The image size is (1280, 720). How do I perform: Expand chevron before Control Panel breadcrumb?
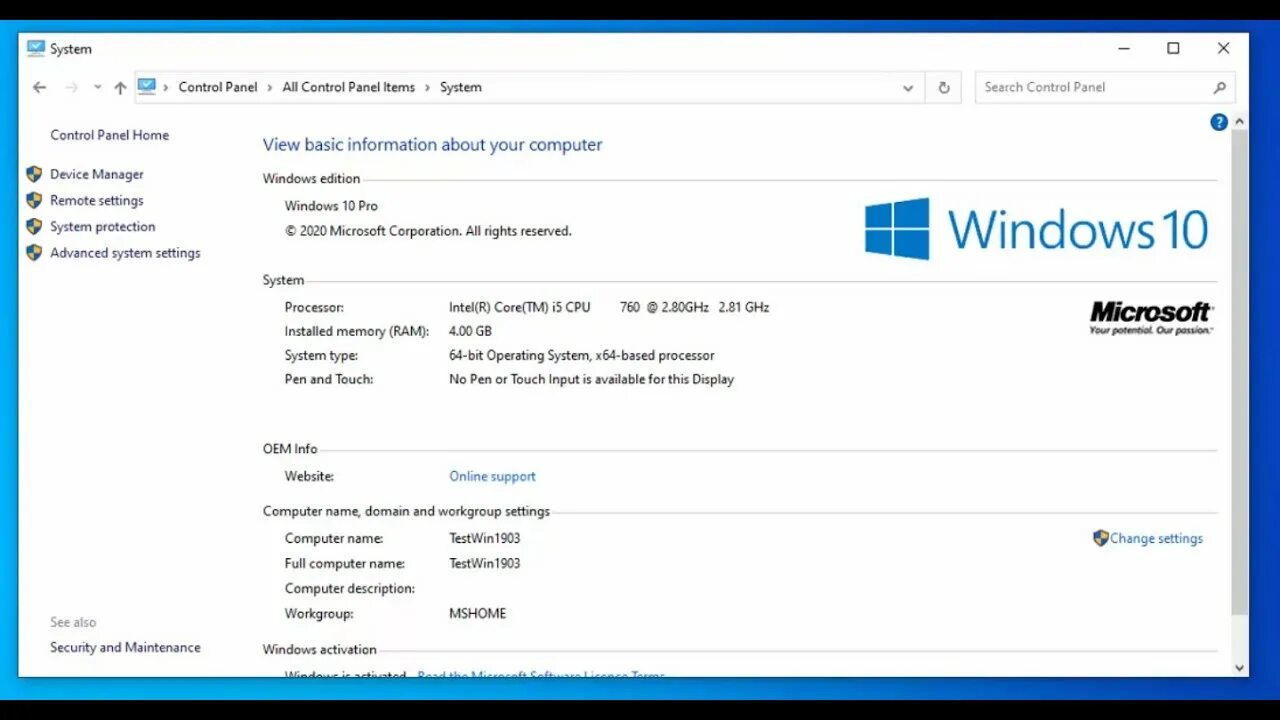tap(167, 87)
